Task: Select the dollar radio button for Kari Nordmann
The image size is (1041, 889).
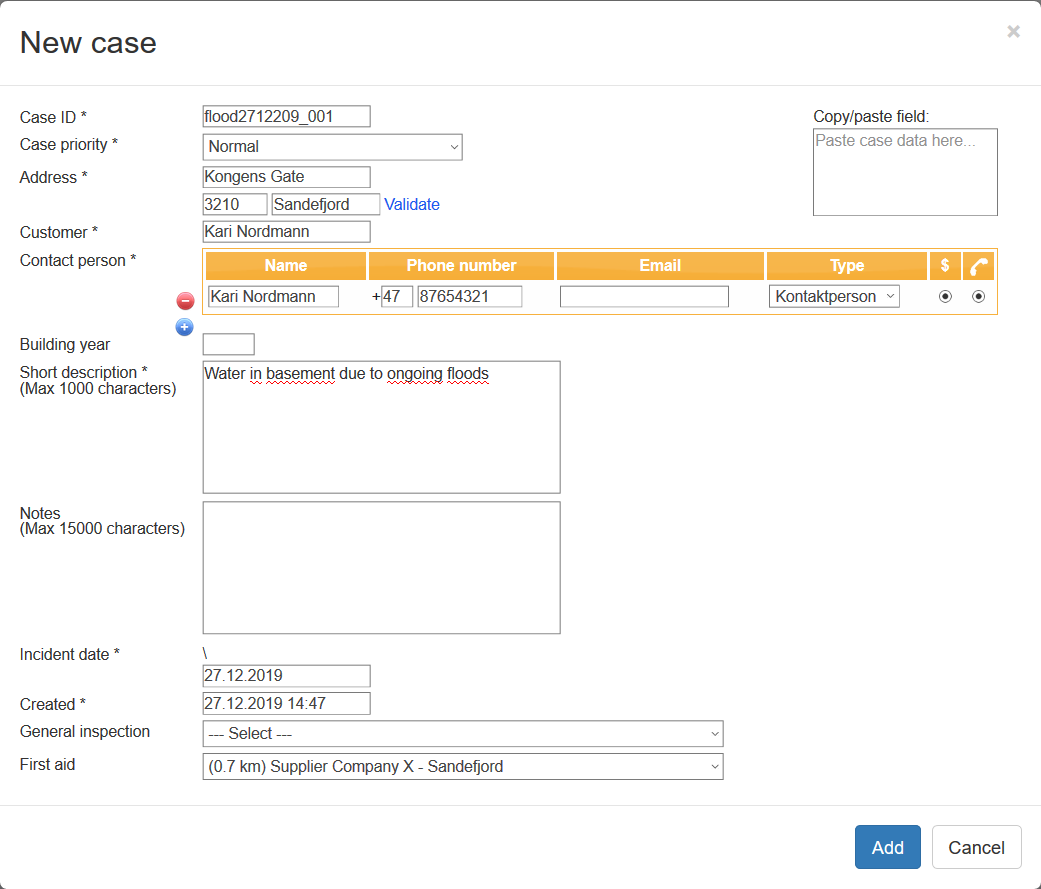Action: 945,296
